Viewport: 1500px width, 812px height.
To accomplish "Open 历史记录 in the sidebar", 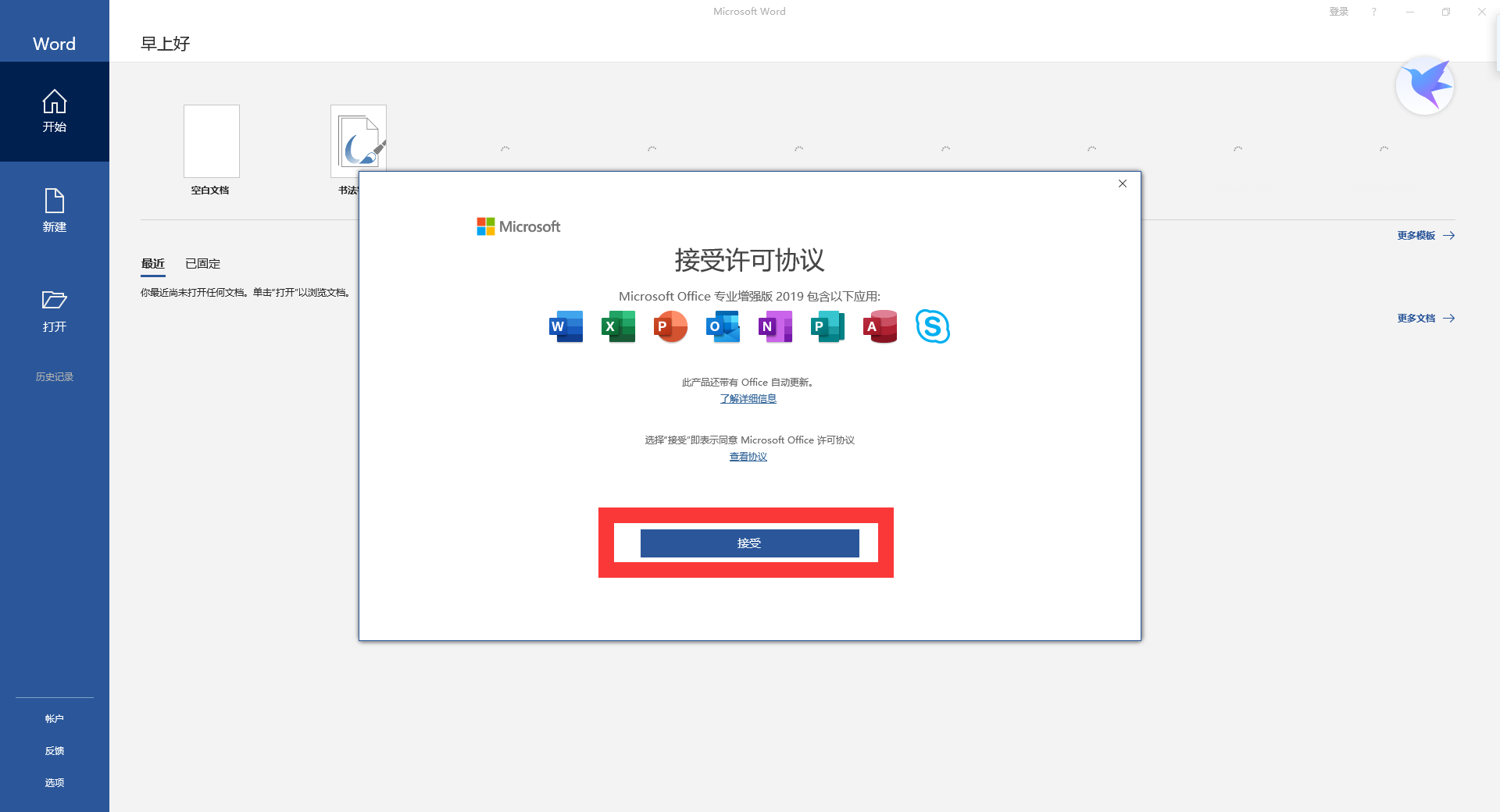I will 55,376.
